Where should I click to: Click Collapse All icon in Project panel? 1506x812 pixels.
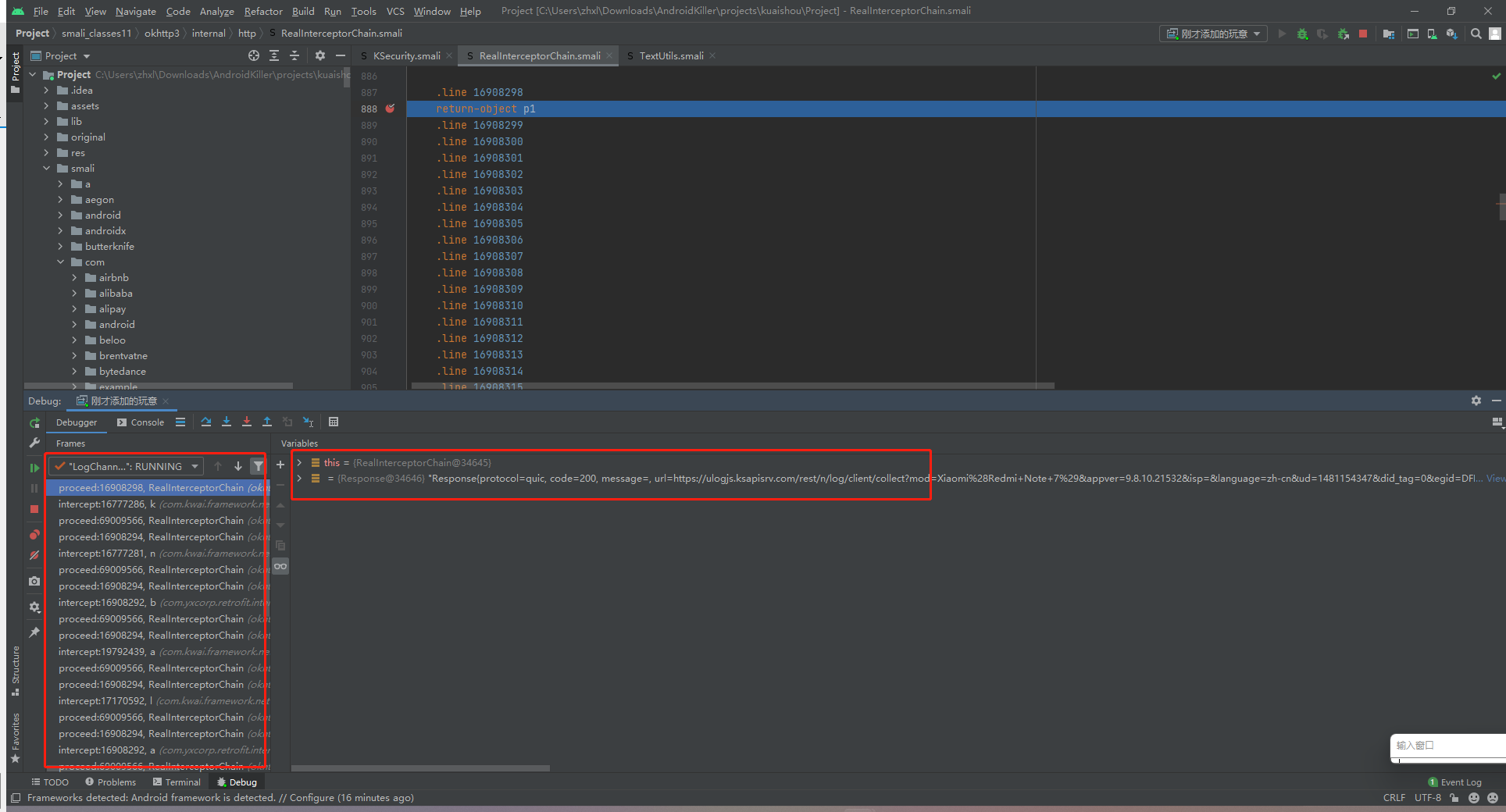(x=294, y=55)
